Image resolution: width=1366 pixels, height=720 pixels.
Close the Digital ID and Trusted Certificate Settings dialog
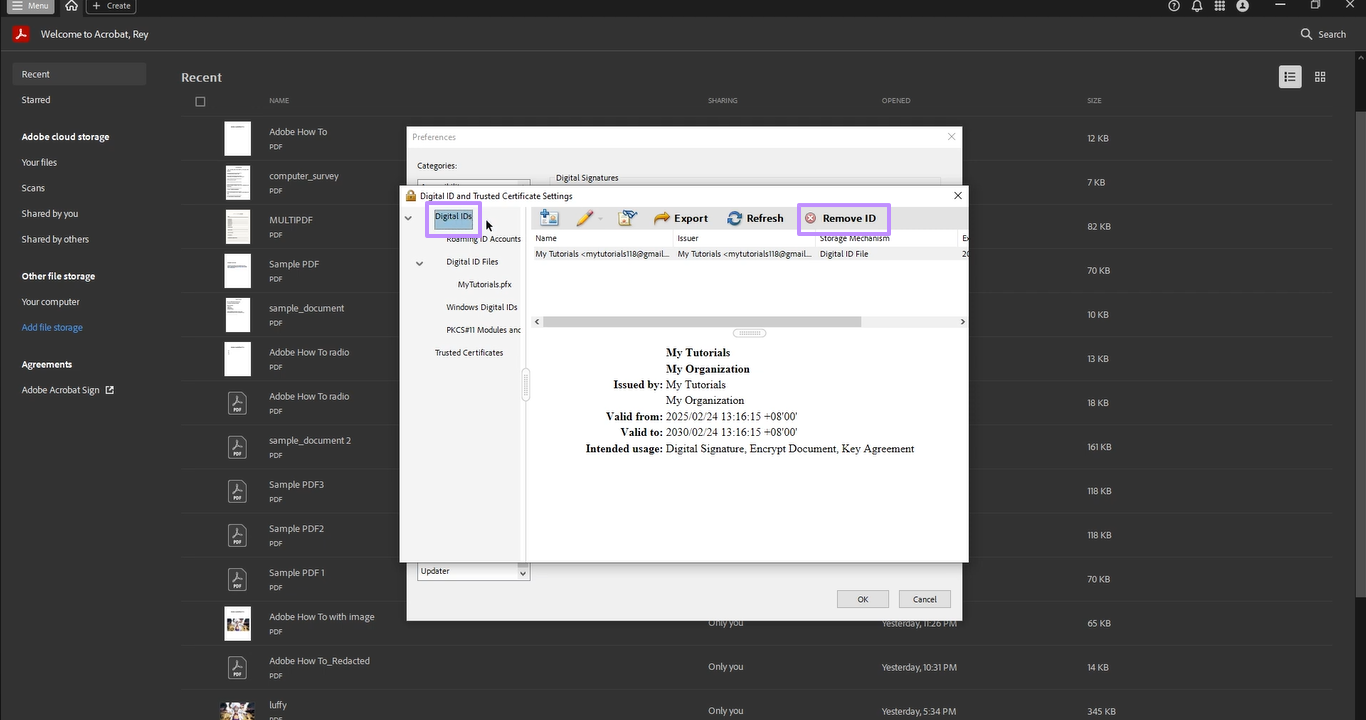[958, 195]
